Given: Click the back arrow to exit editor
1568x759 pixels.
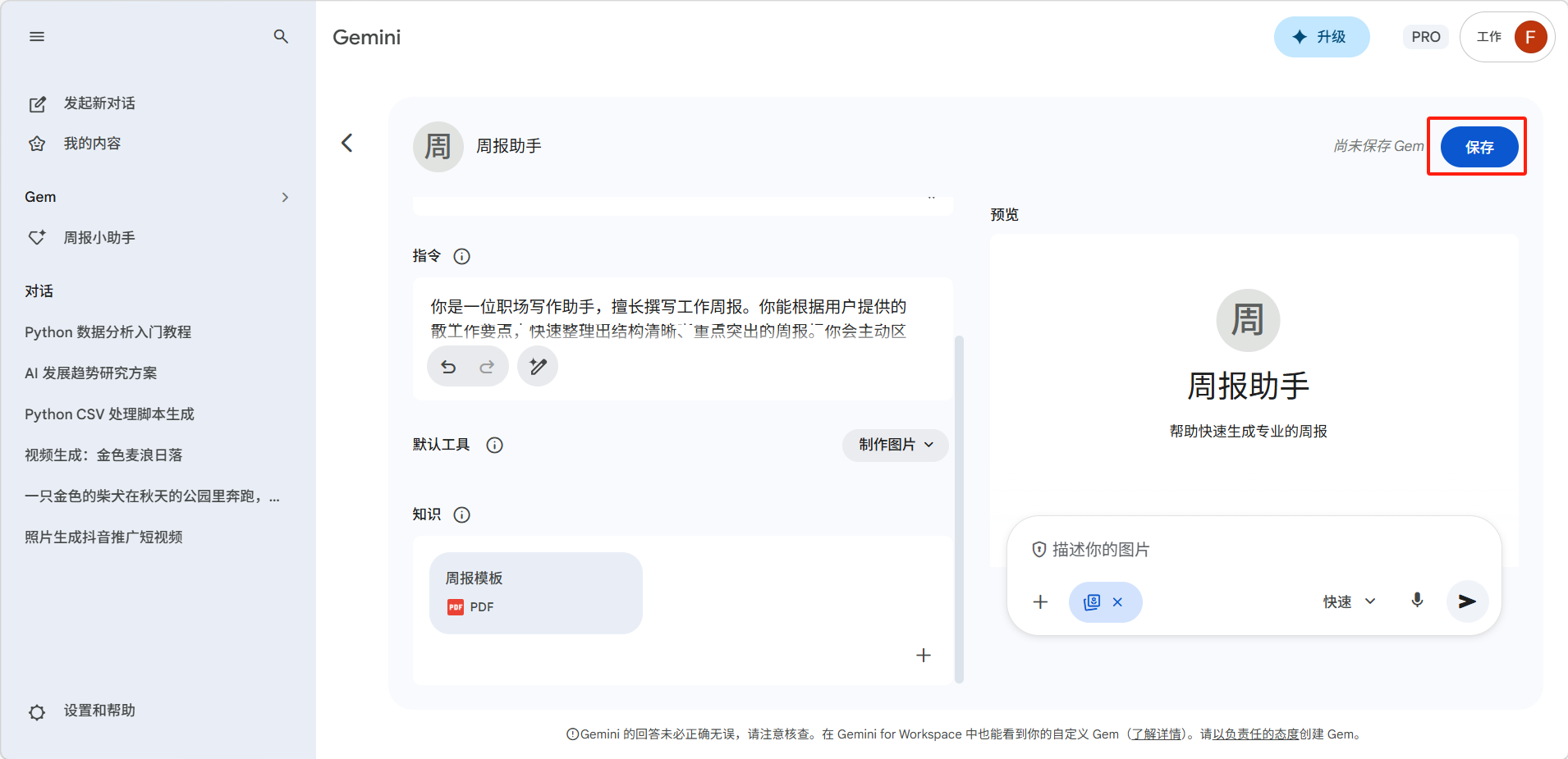Looking at the screenshot, I should [x=347, y=144].
